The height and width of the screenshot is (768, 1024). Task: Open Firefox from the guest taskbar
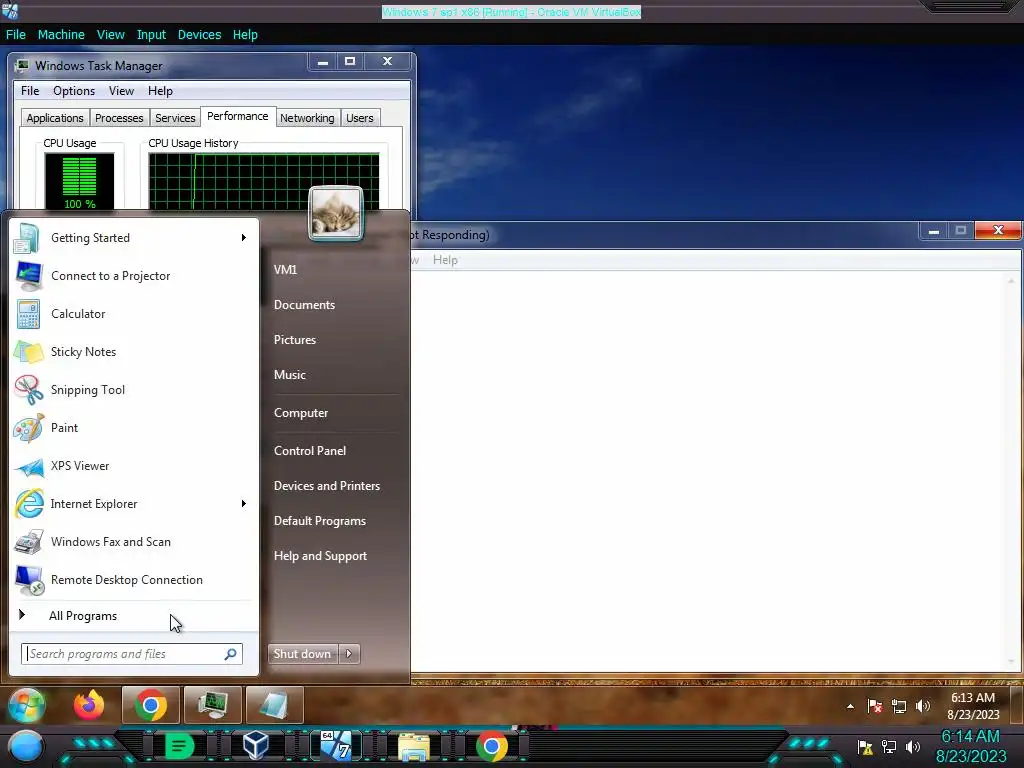pos(89,705)
